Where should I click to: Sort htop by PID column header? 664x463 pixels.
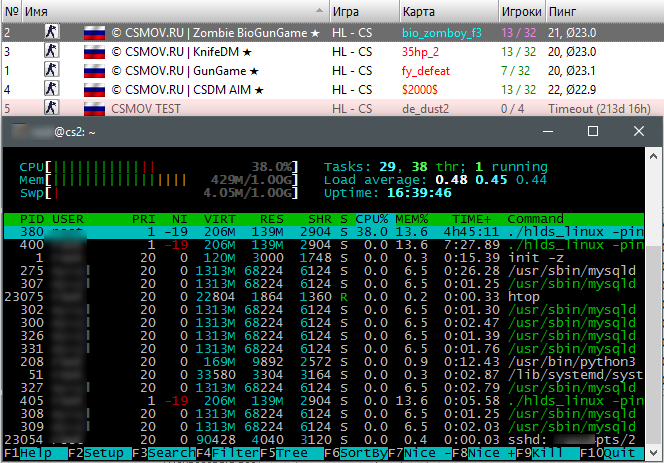coord(32,219)
